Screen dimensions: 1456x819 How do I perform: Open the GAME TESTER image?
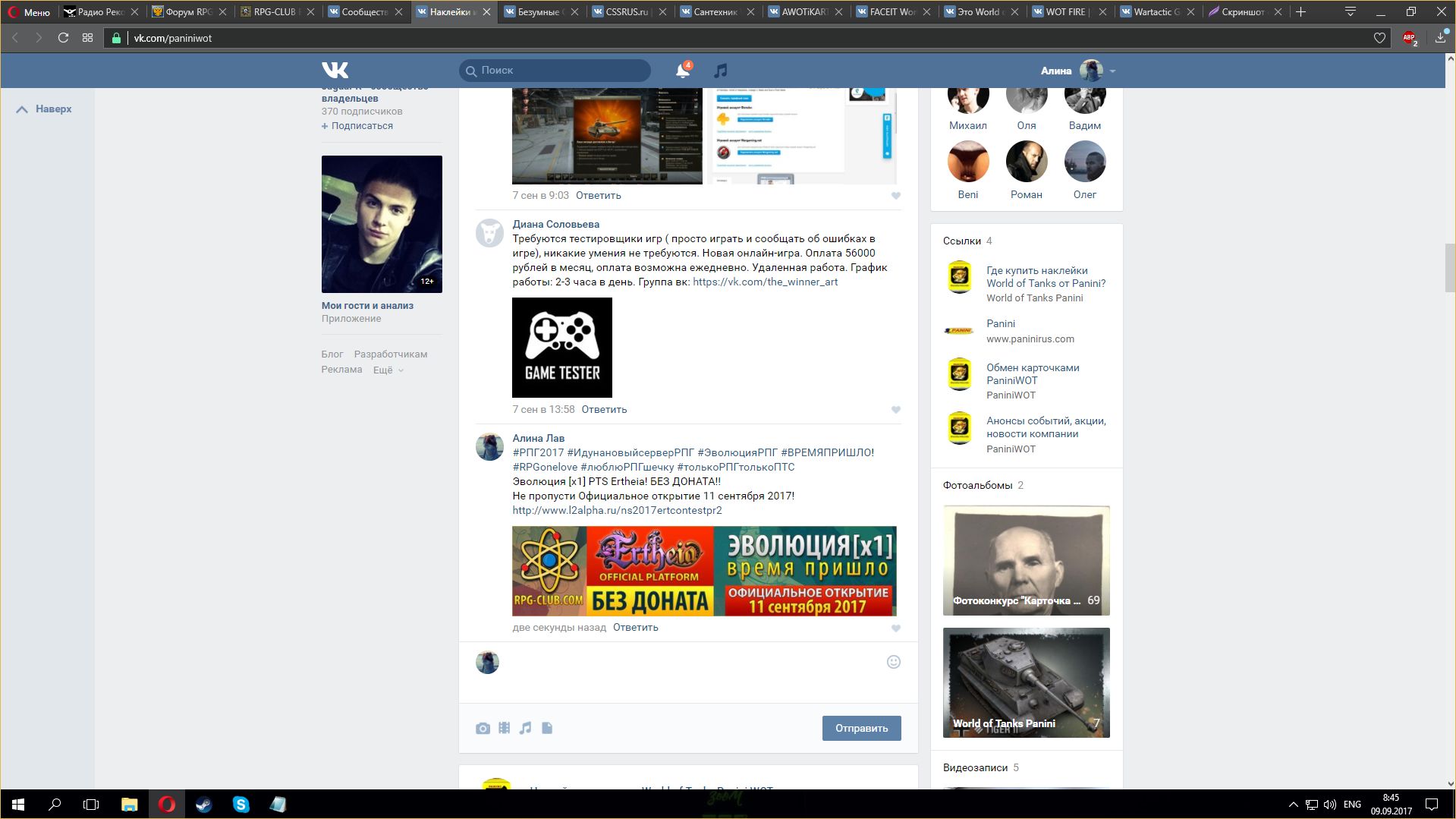561,348
